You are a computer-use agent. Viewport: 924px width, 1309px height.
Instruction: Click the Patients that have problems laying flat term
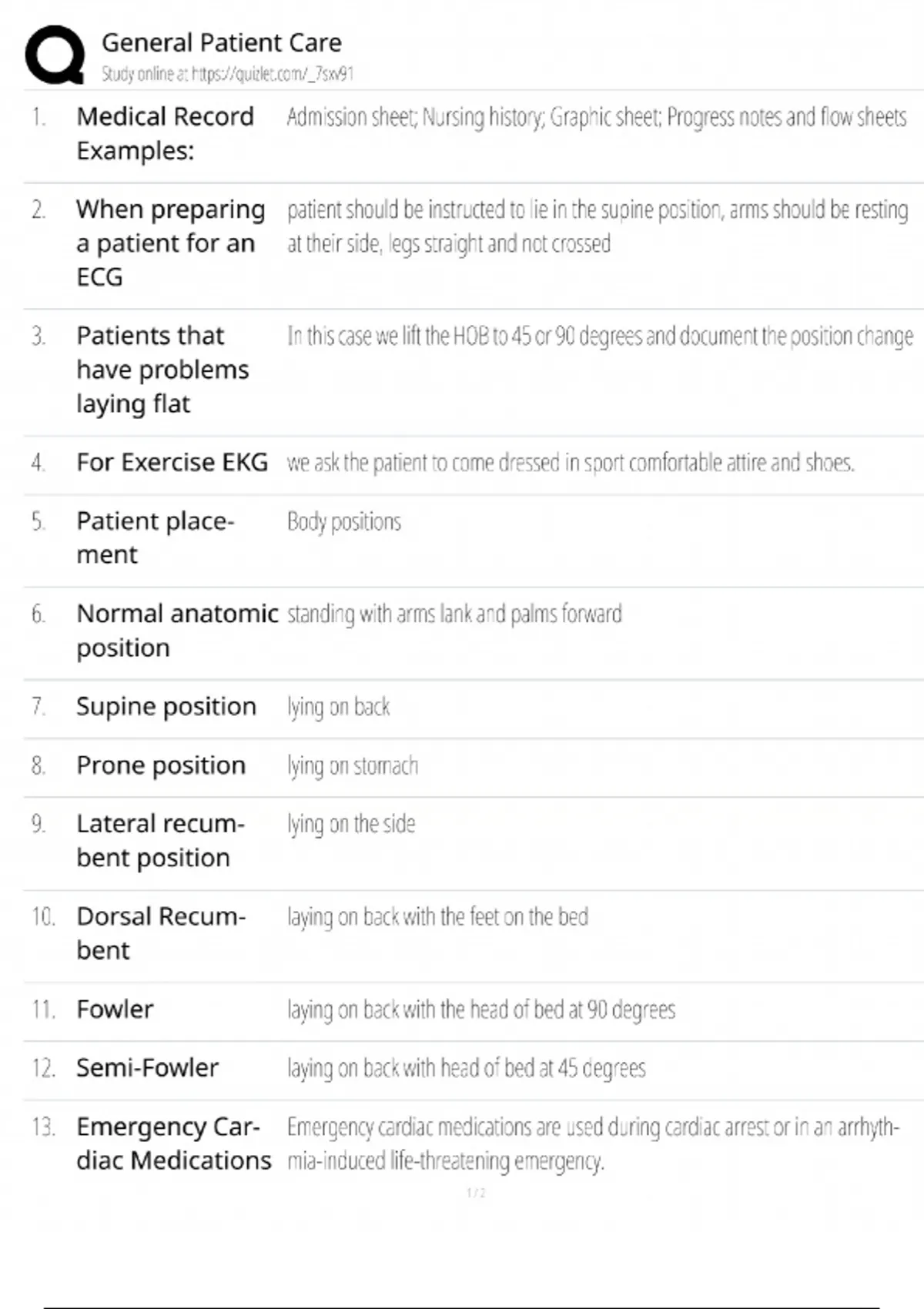click(x=162, y=370)
